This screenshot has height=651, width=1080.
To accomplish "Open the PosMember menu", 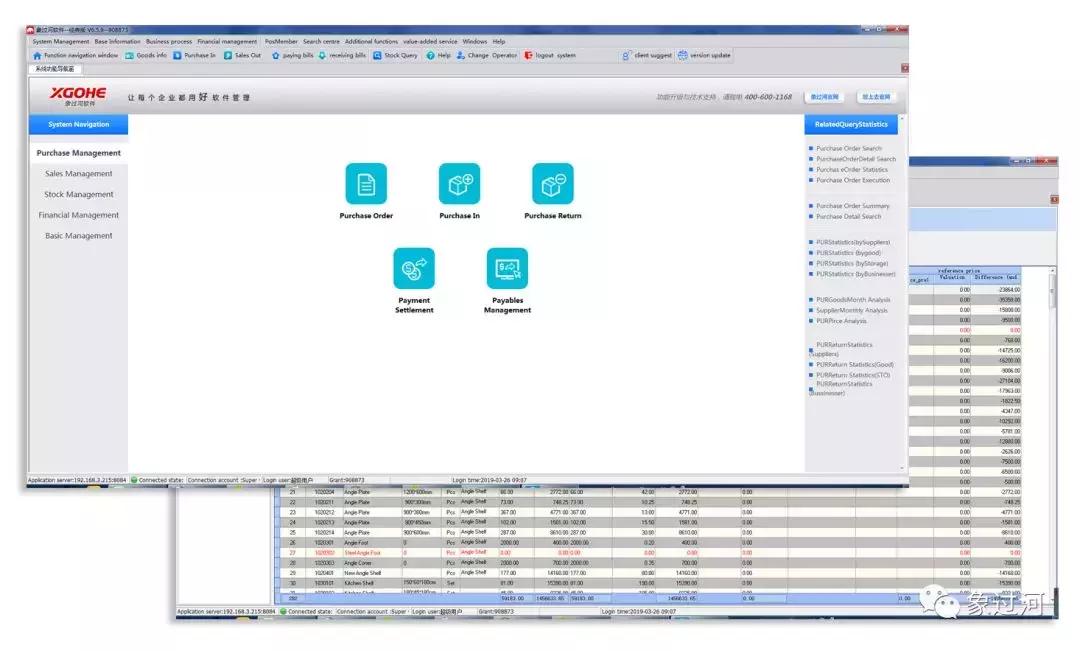I will (x=281, y=41).
